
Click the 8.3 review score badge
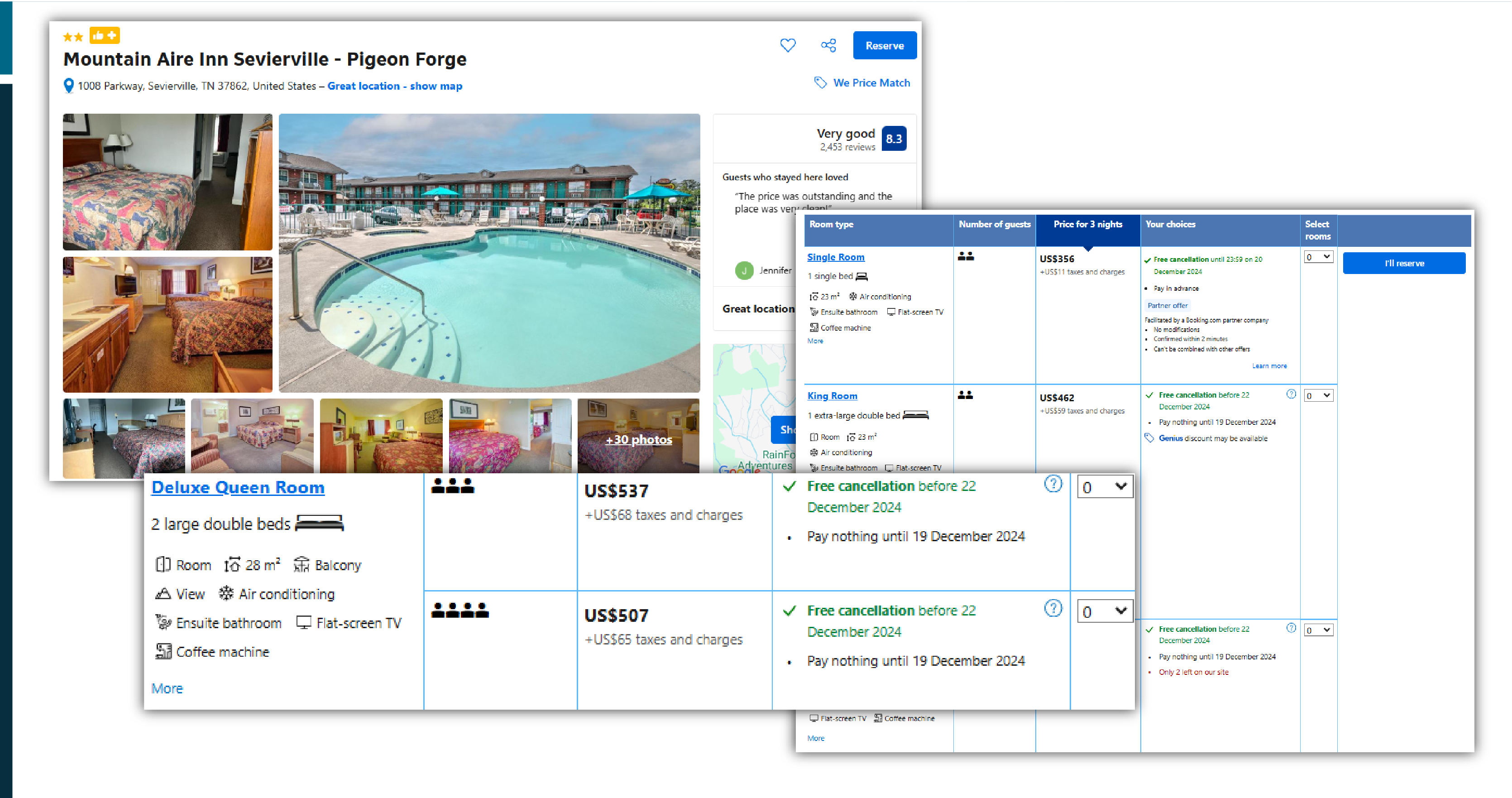click(x=894, y=139)
